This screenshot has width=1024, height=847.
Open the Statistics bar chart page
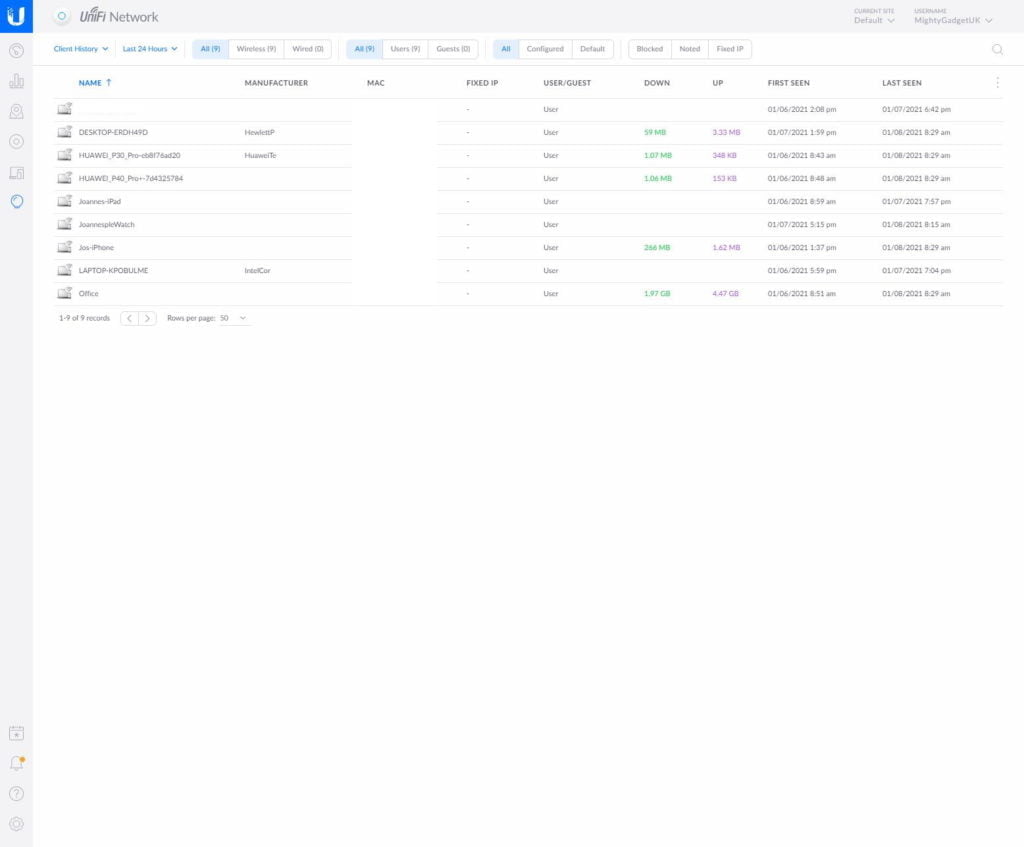(x=16, y=81)
